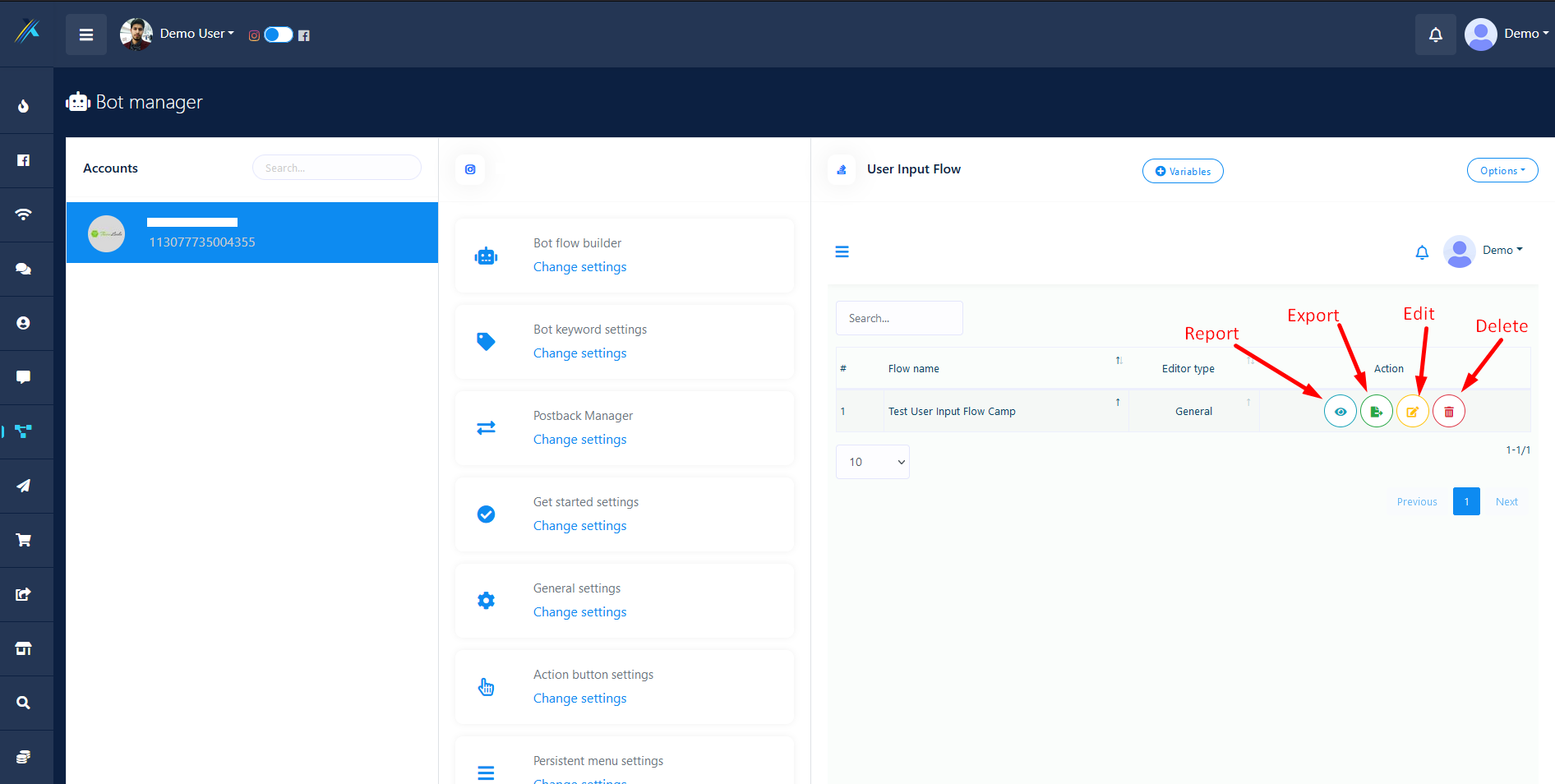Open the search magnifier sidebar icon
1555x784 pixels.
click(x=24, y=703)
